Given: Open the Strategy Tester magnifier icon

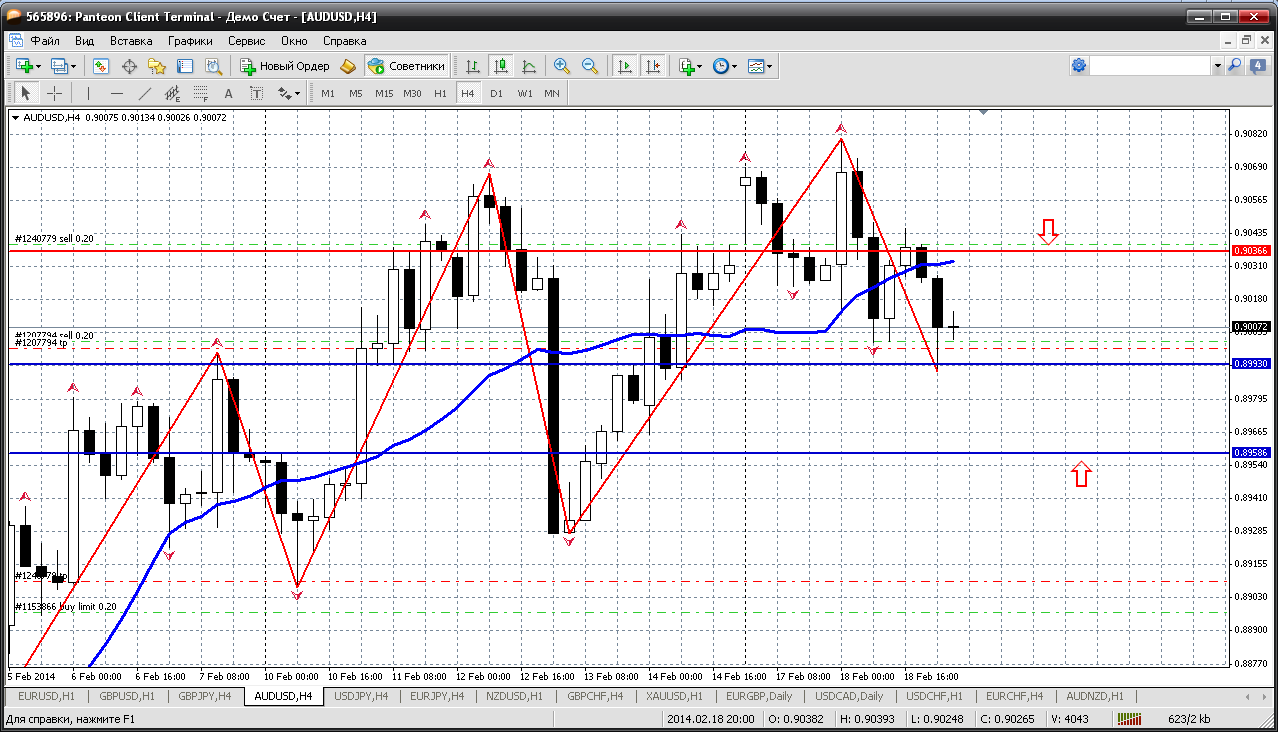Looking at the screenshot, I should (x=213, y=66).
